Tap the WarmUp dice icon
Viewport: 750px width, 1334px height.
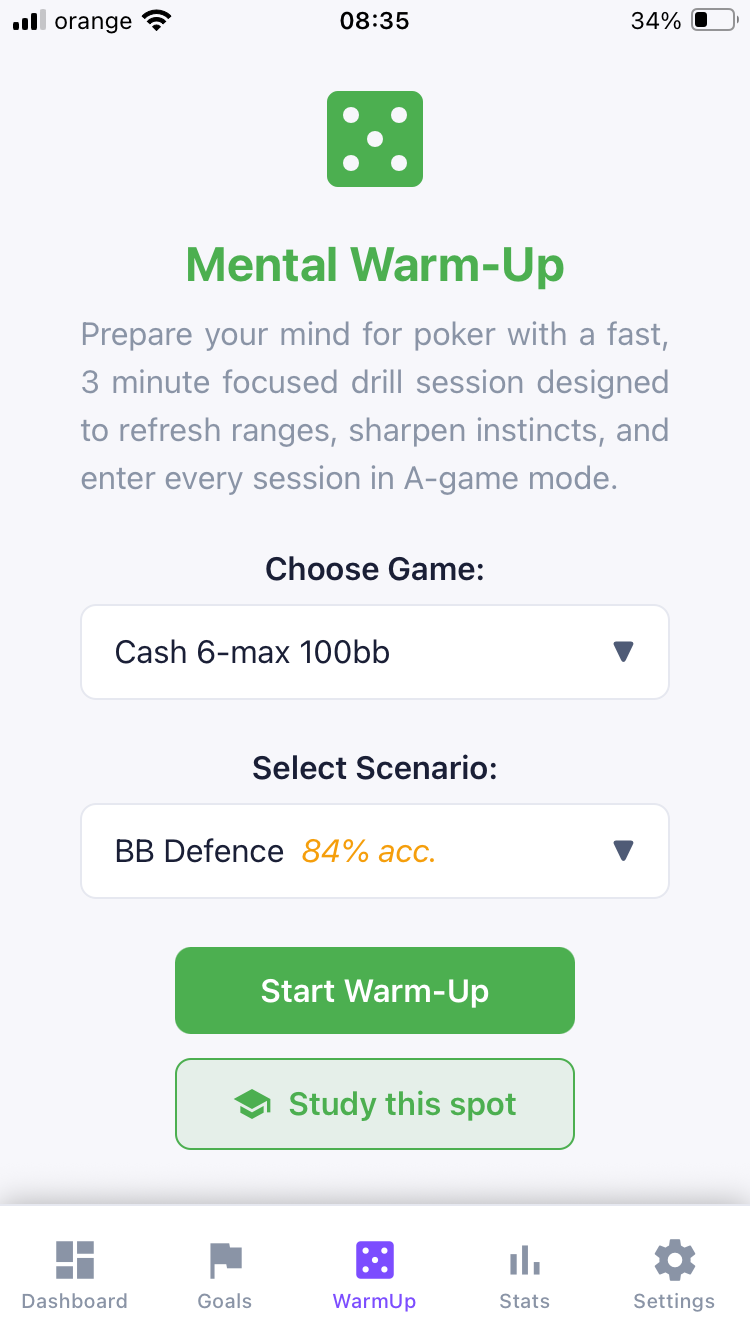(375, 1260)
